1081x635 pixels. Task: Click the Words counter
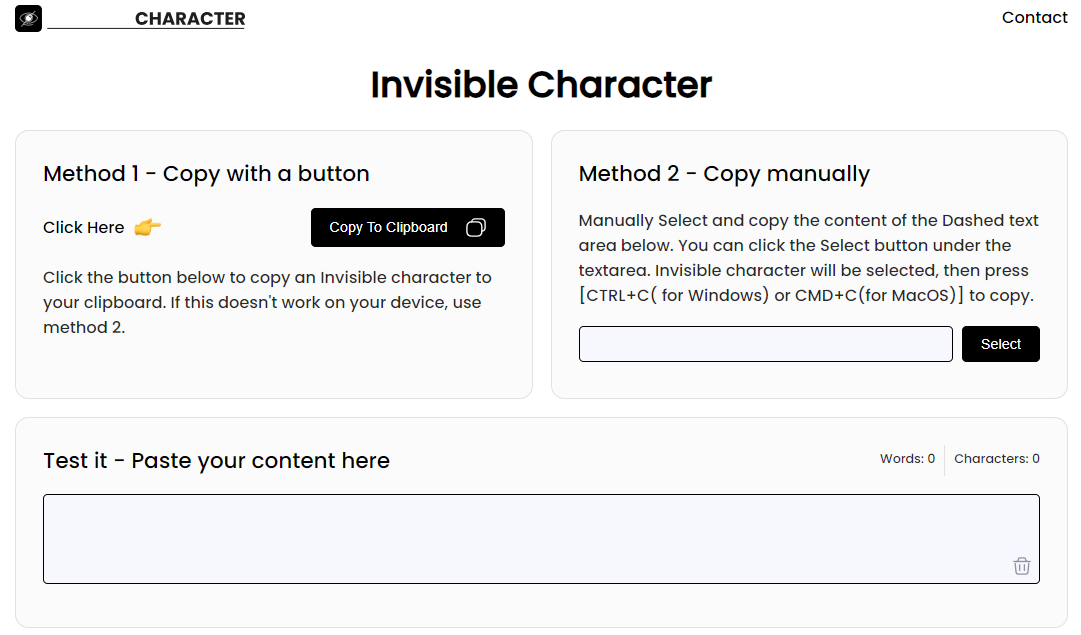[907, 459]
